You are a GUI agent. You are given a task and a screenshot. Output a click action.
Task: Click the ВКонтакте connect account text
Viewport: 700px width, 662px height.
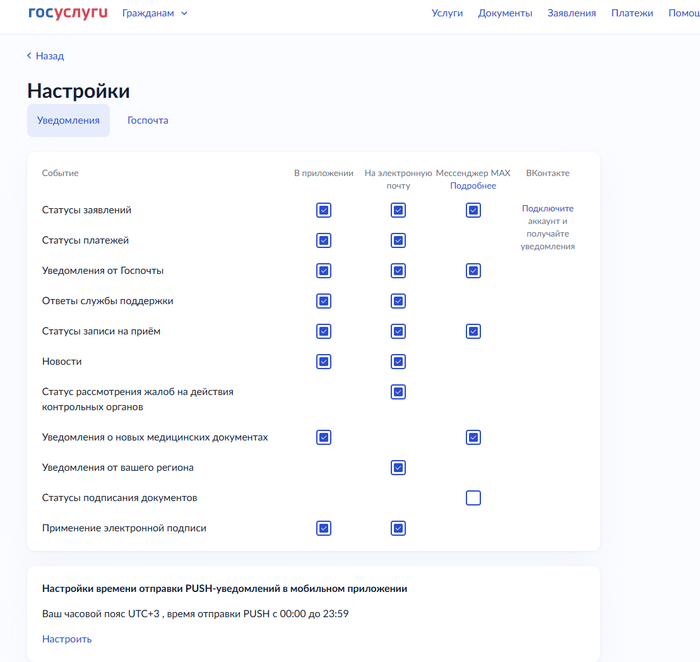[x=547, y=227]
